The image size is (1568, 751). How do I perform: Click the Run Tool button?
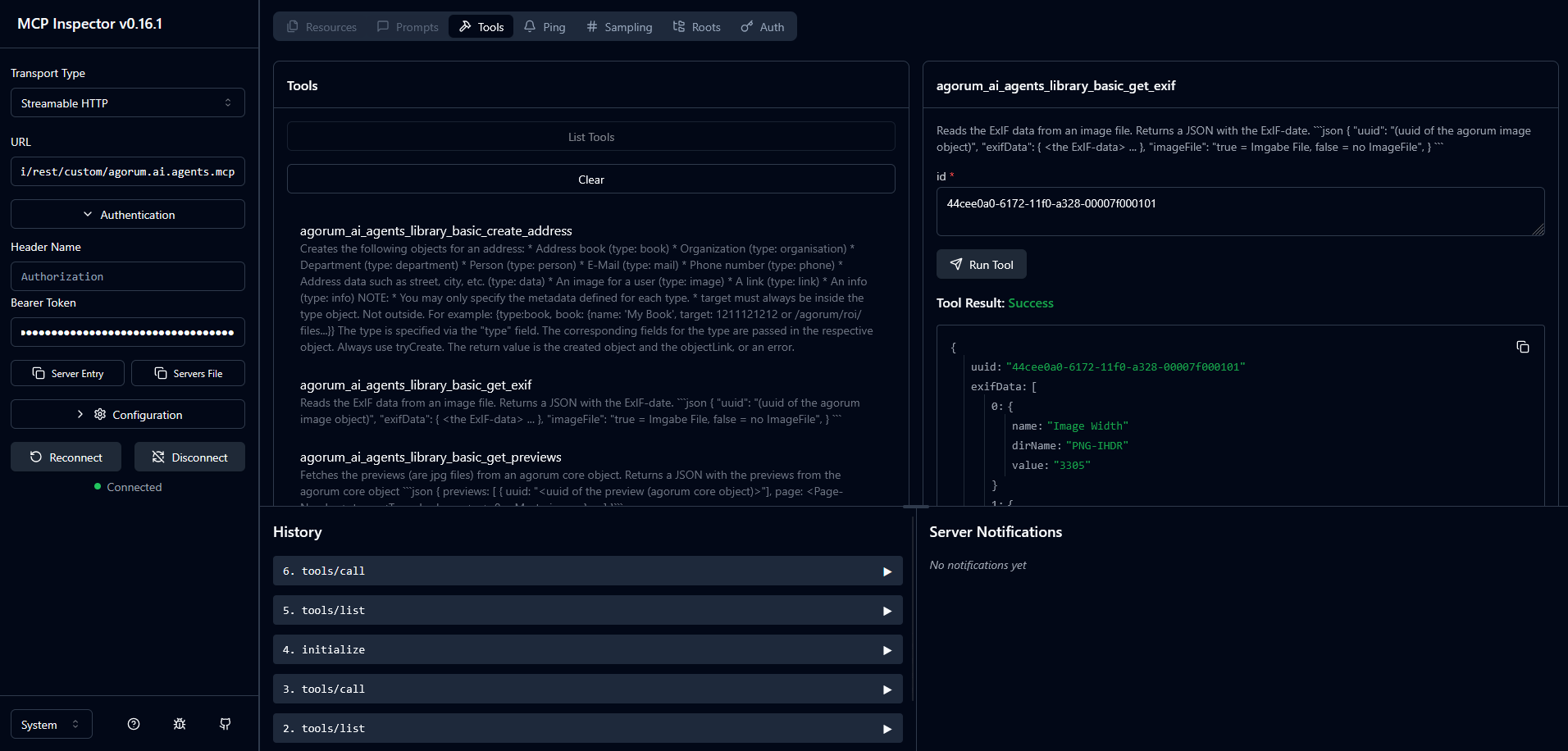pos(982,264)
